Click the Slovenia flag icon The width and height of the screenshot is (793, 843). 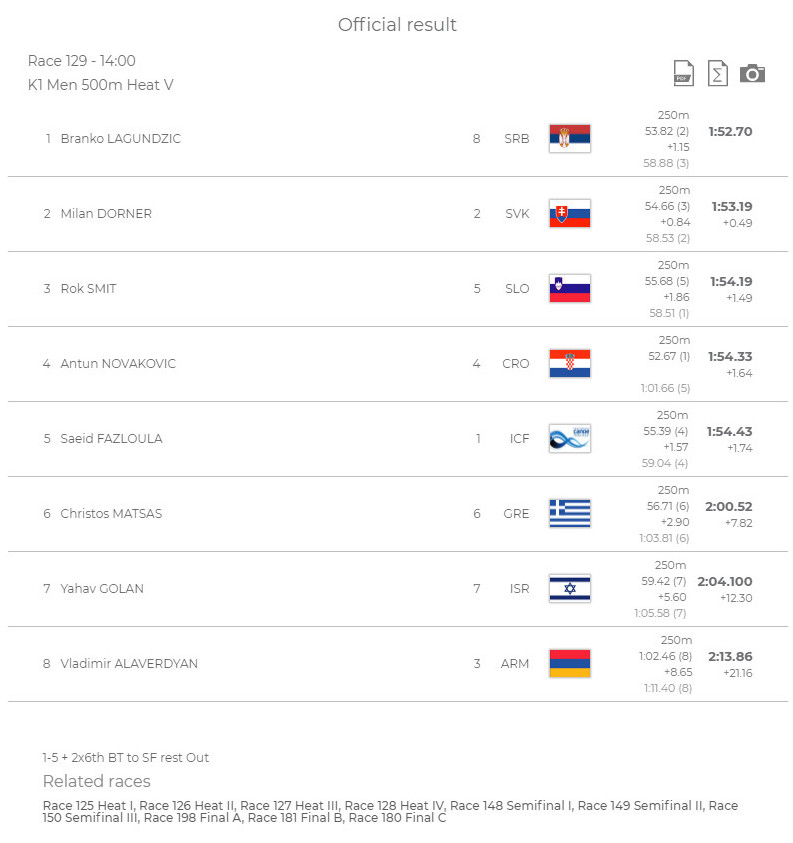click(570, 289)
